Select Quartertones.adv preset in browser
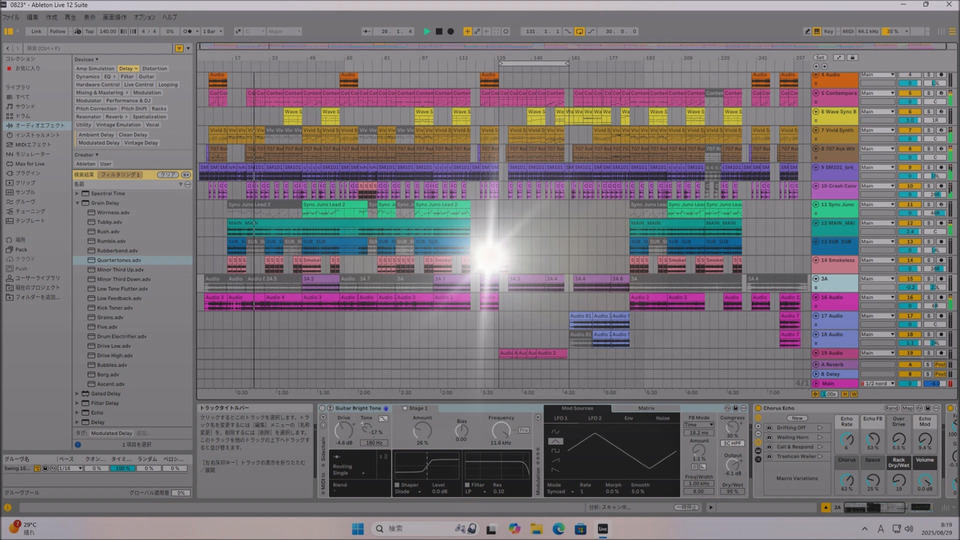960x540 pixels. point(118,260)
